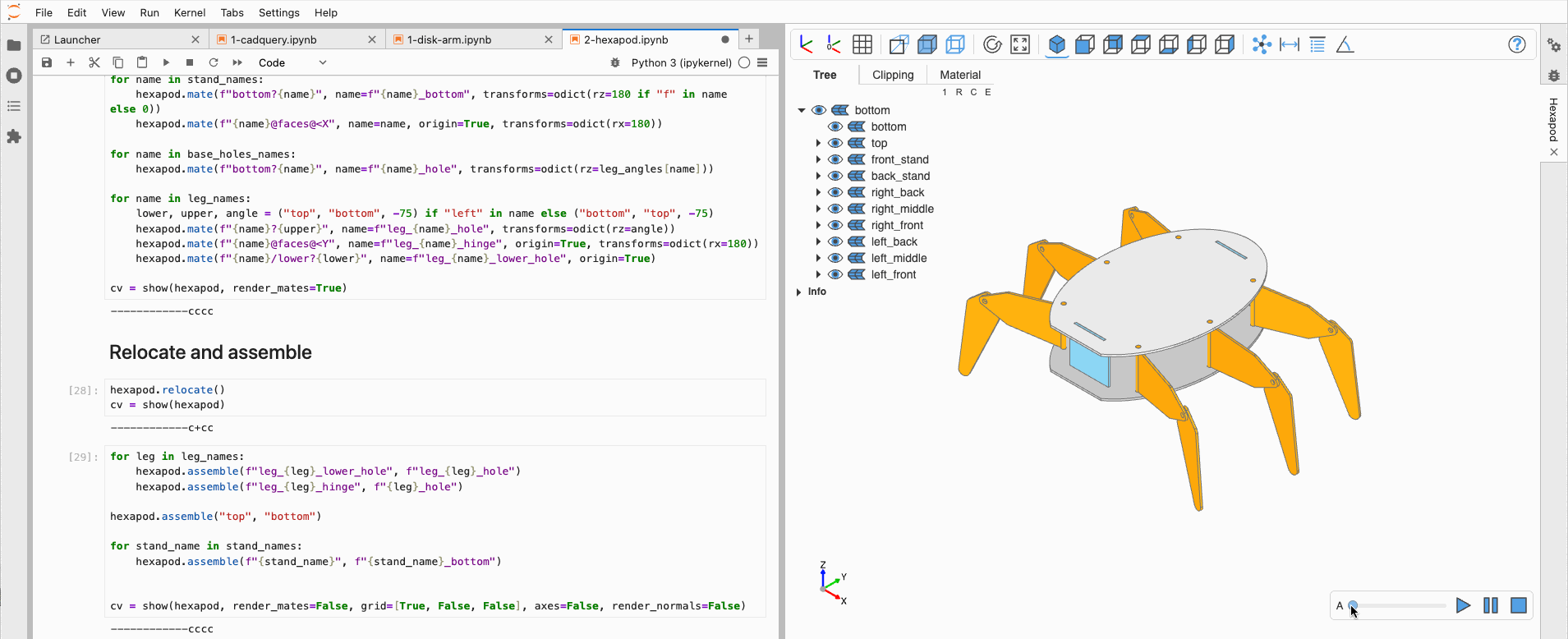Collapse the root bottom tree node
This screenshot has height=639, width=1568.
(802, 110)
